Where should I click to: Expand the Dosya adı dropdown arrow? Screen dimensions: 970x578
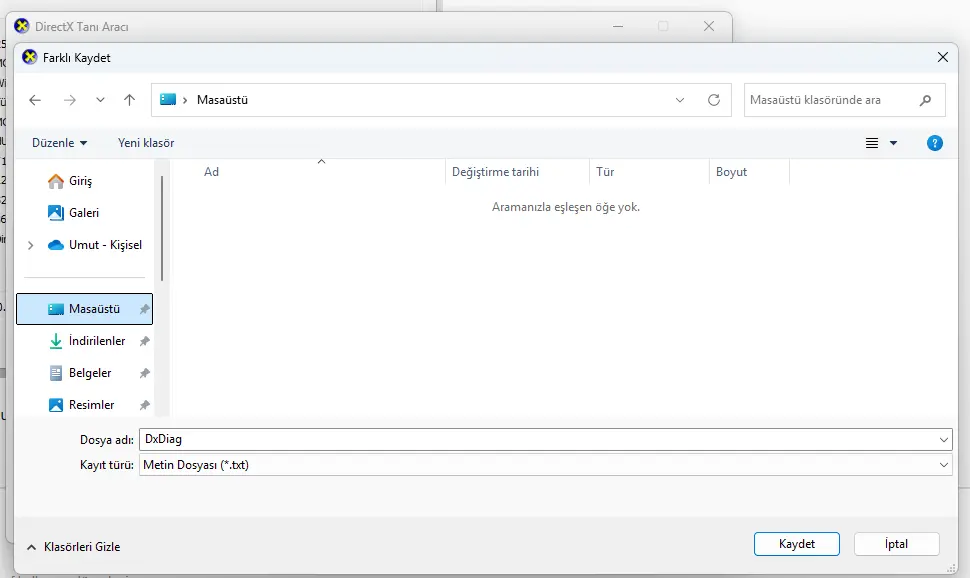[944, 440]
